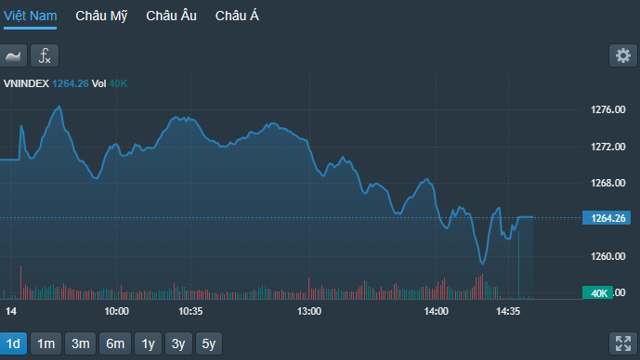The width and height of the screenshot is (640, 360).
Task: Open the chart type selector icon
Action: pos(13,56)
